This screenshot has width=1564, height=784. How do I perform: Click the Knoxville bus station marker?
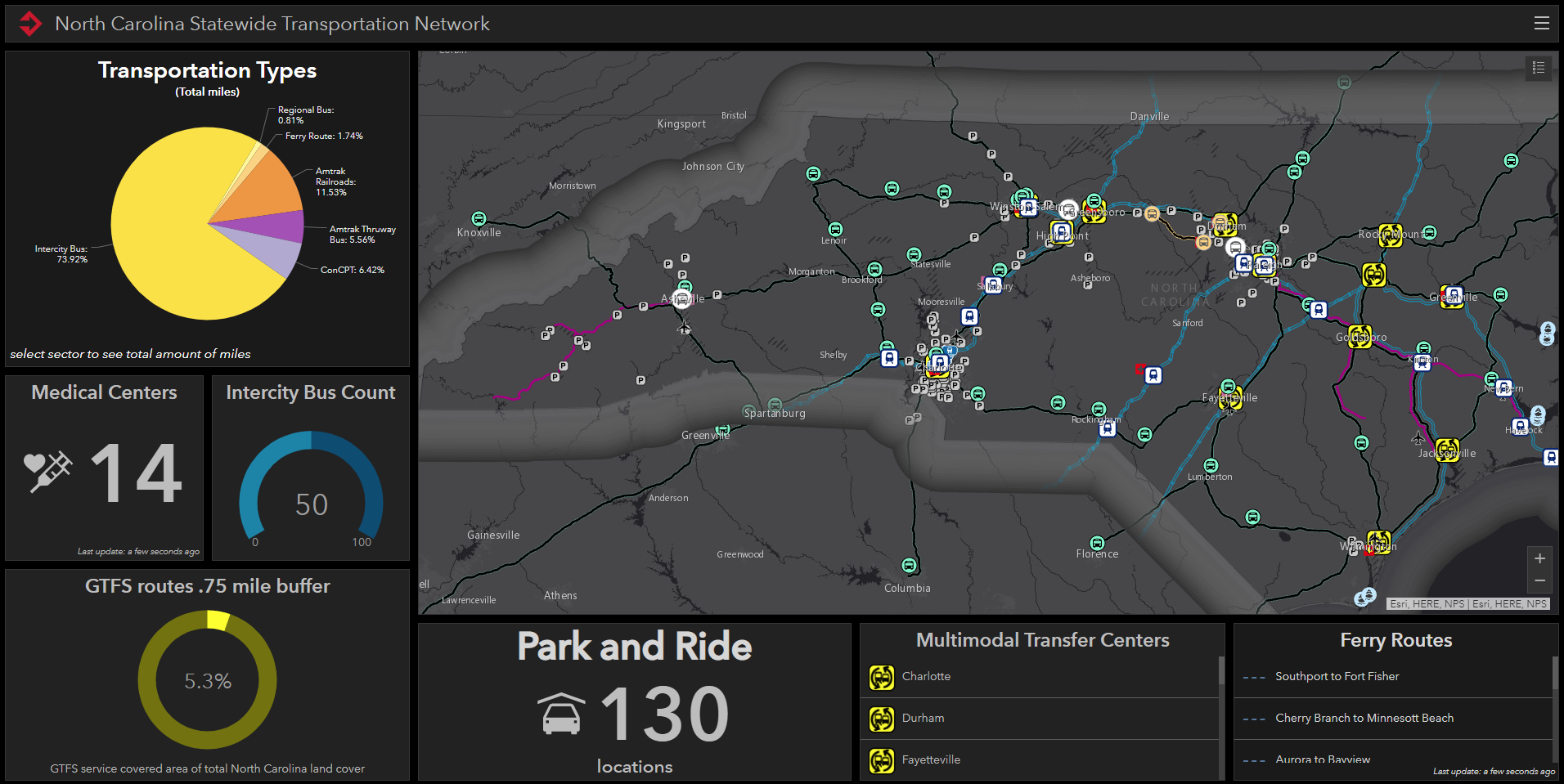pyautogui.click(x=479, y=218)
